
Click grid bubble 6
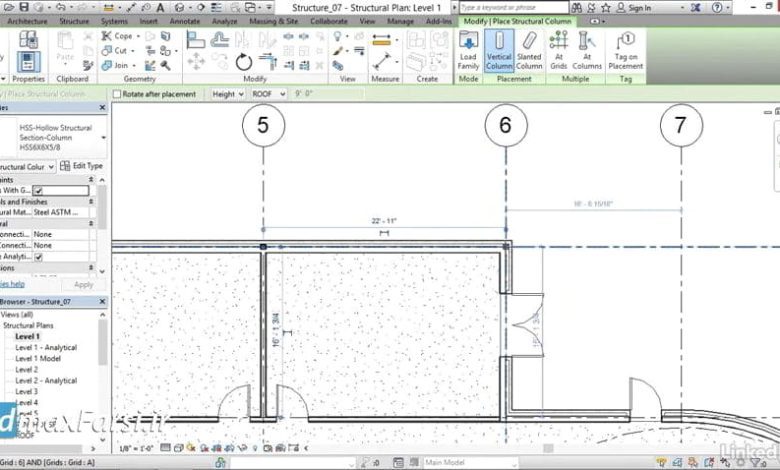(x=506, y=125)
